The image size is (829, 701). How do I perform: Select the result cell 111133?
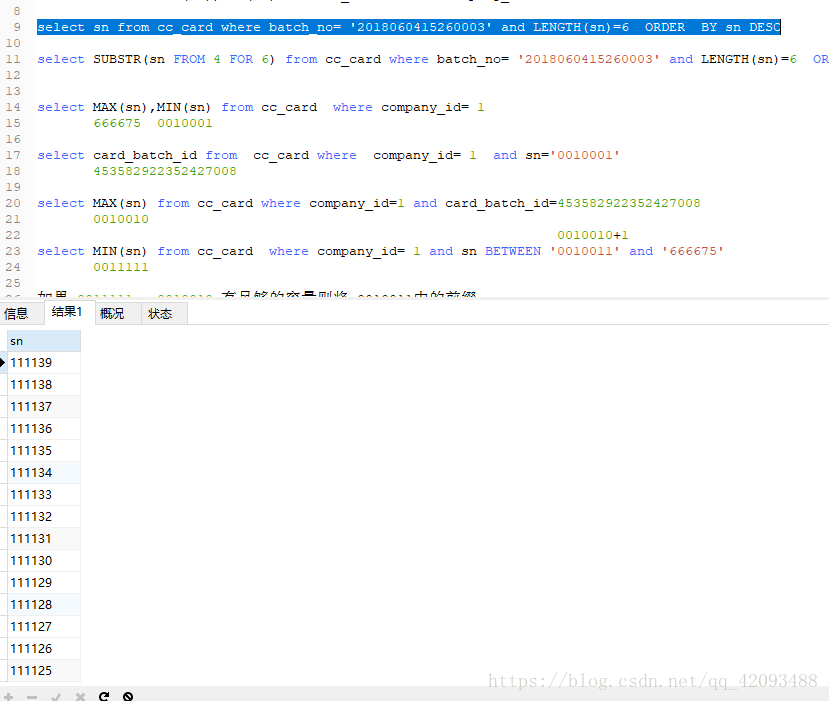44,494
